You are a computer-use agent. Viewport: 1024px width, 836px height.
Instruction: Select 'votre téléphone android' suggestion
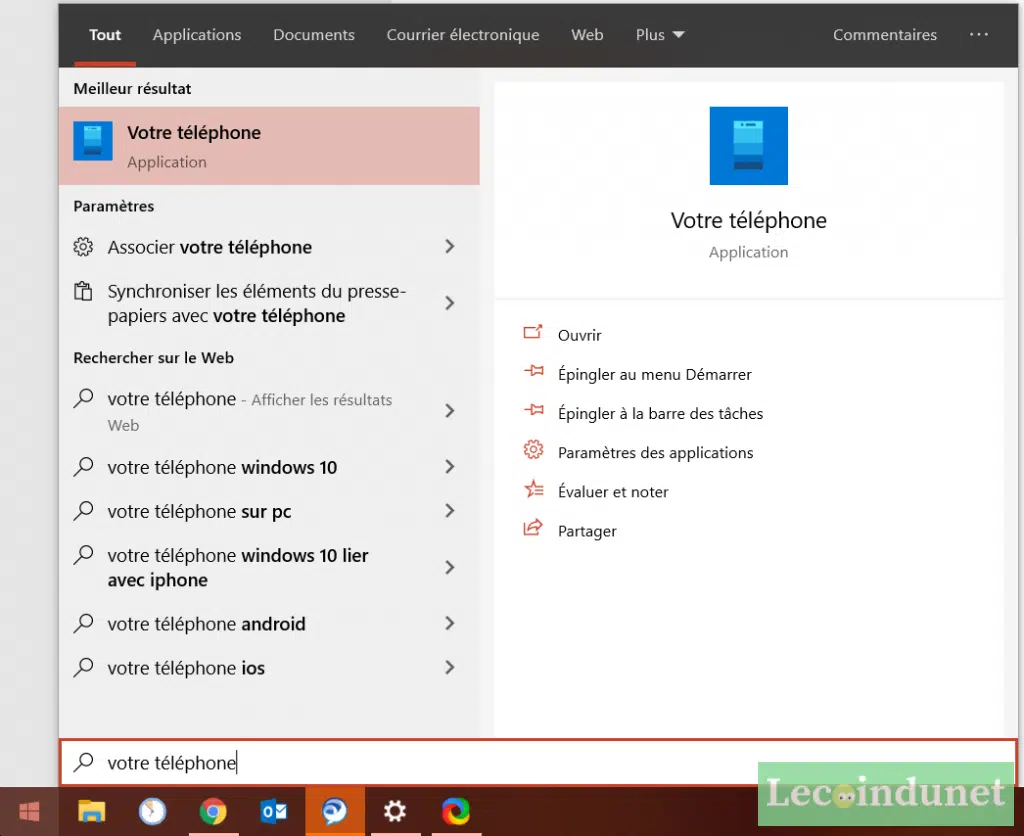click(269, 624)
